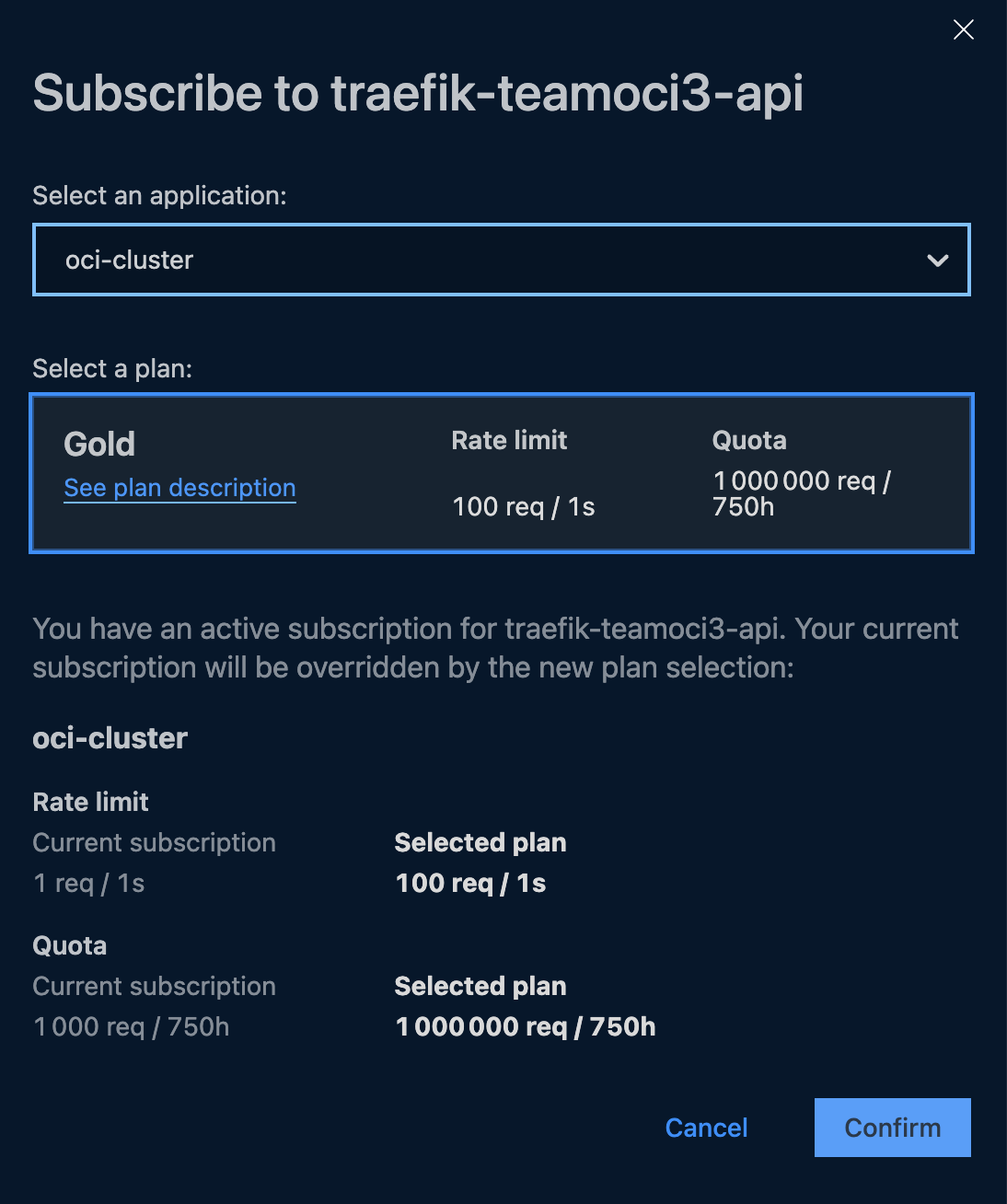Cancel the subscription change

[x=706, y=1128]
